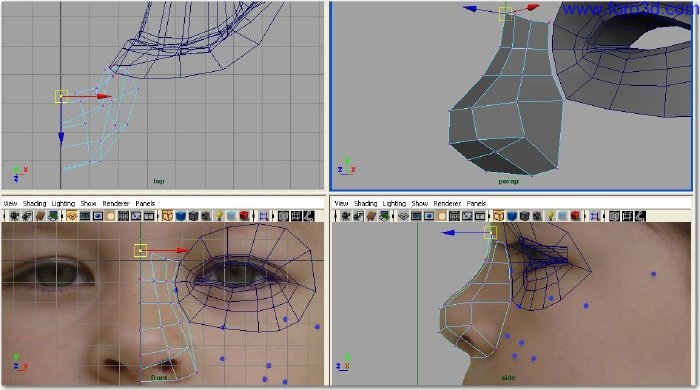Image resolution: width=700 pixels, height=390 pixels.
Task: Open Select Camera icon in front panel toolbar
Action: (14, 216)
